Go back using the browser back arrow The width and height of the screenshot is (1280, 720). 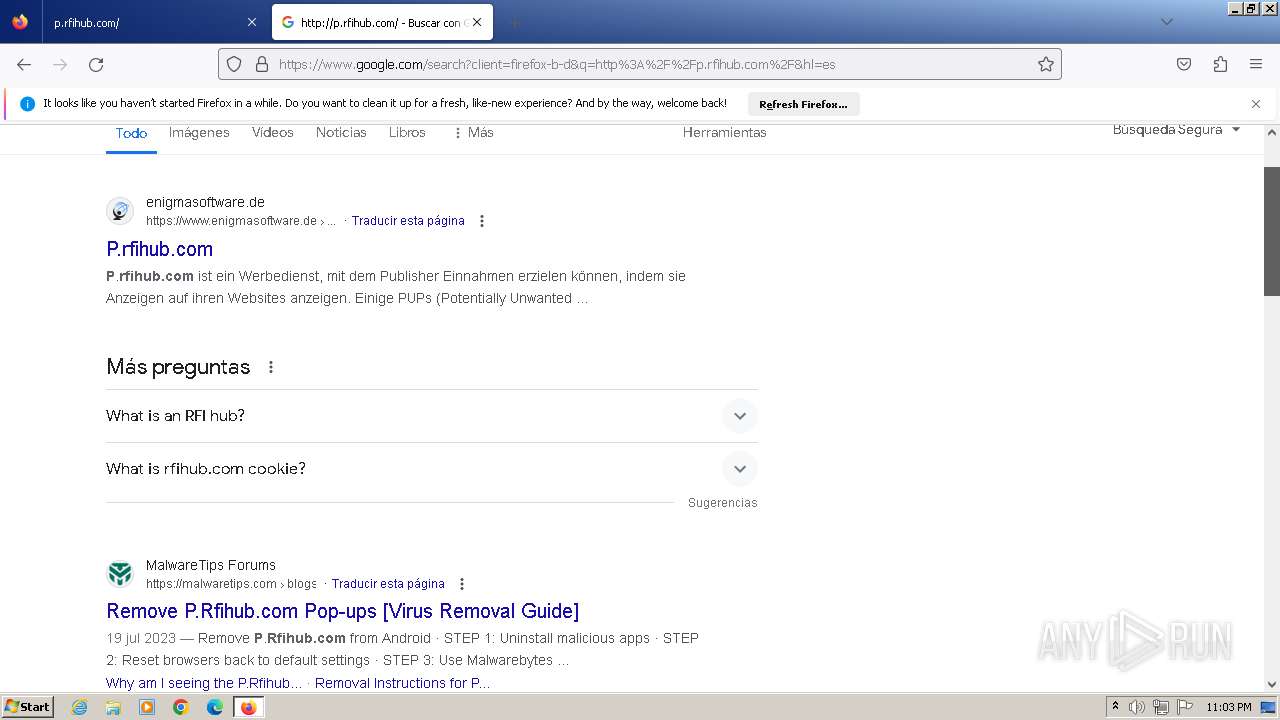point(24,64)
